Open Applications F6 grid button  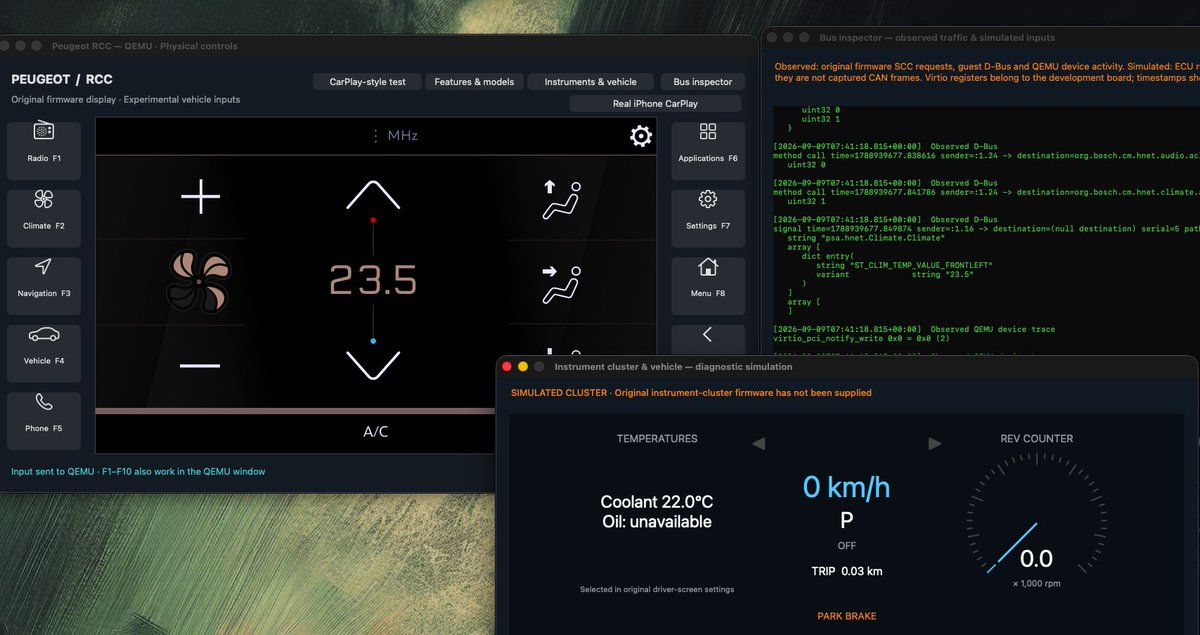point(708,151)
